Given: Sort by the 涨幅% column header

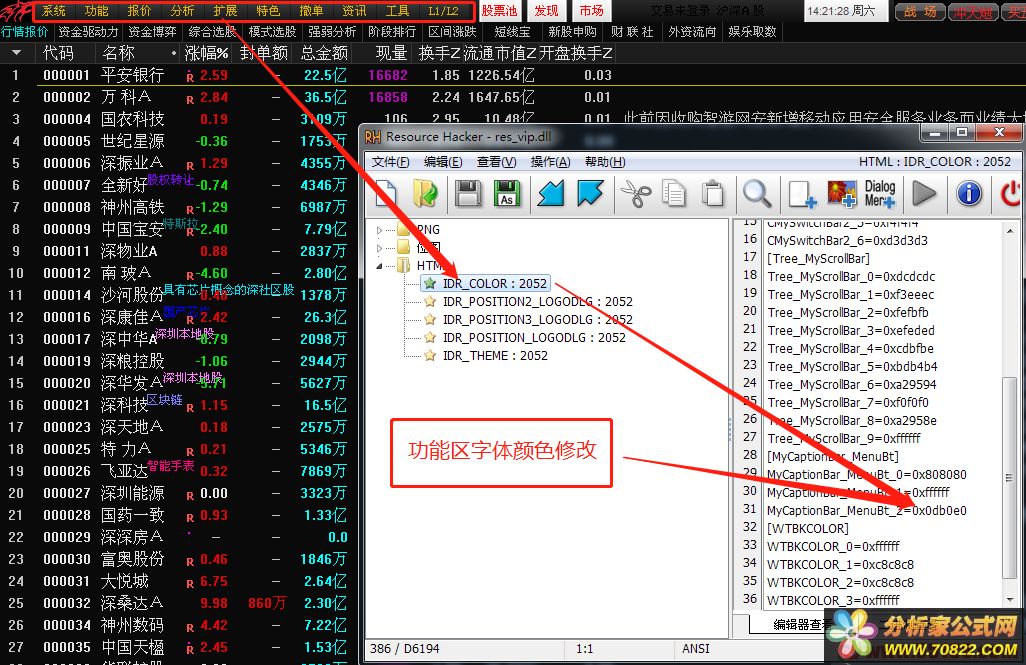Looking at the screenshot, I should [207, 53].
